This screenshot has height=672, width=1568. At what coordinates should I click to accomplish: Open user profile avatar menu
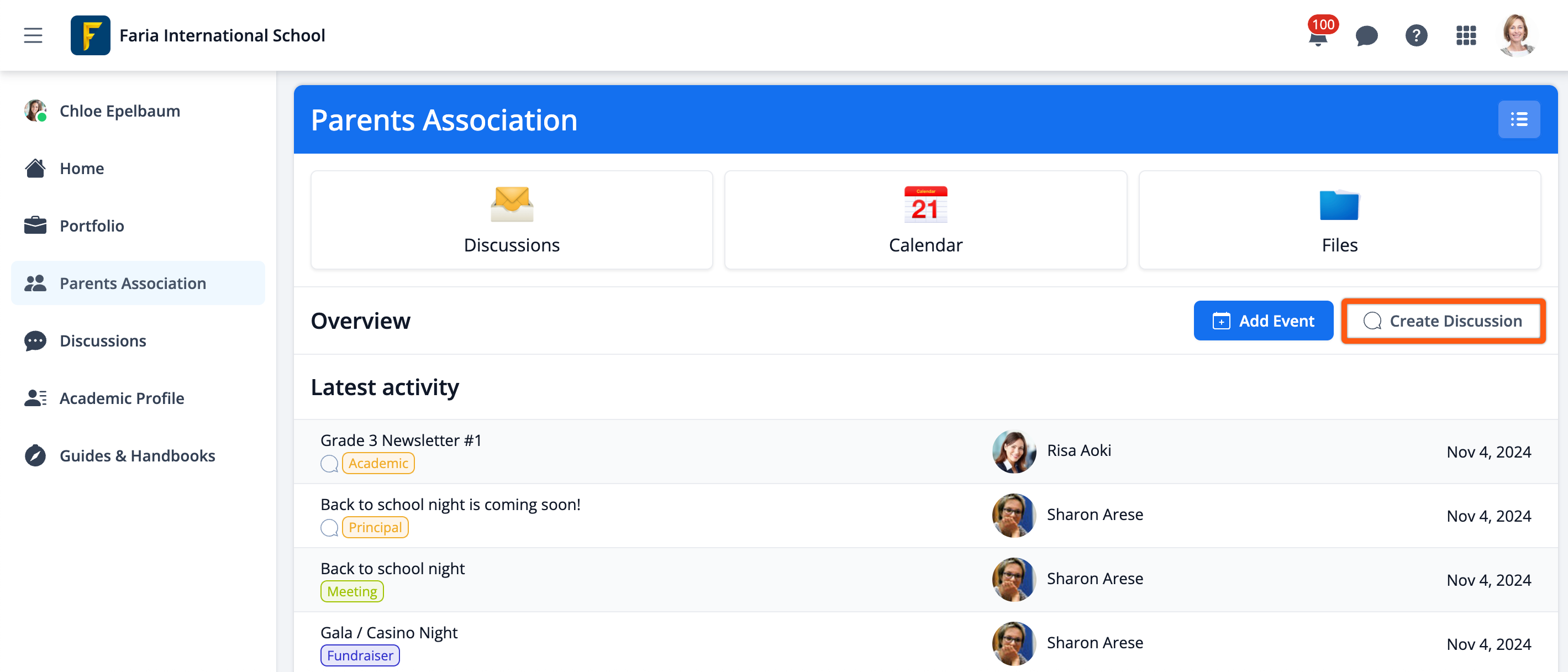tap(1516, 35)
